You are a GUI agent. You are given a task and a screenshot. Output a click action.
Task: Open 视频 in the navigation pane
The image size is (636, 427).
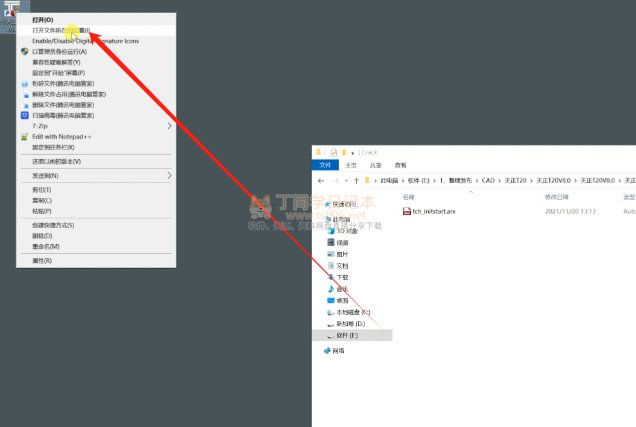[x=338, y=242]
